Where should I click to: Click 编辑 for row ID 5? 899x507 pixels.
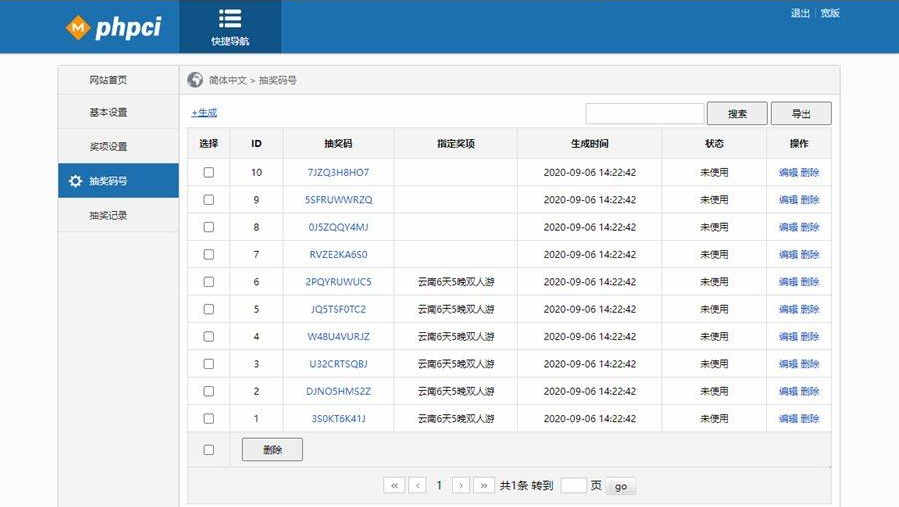(788, 309)
